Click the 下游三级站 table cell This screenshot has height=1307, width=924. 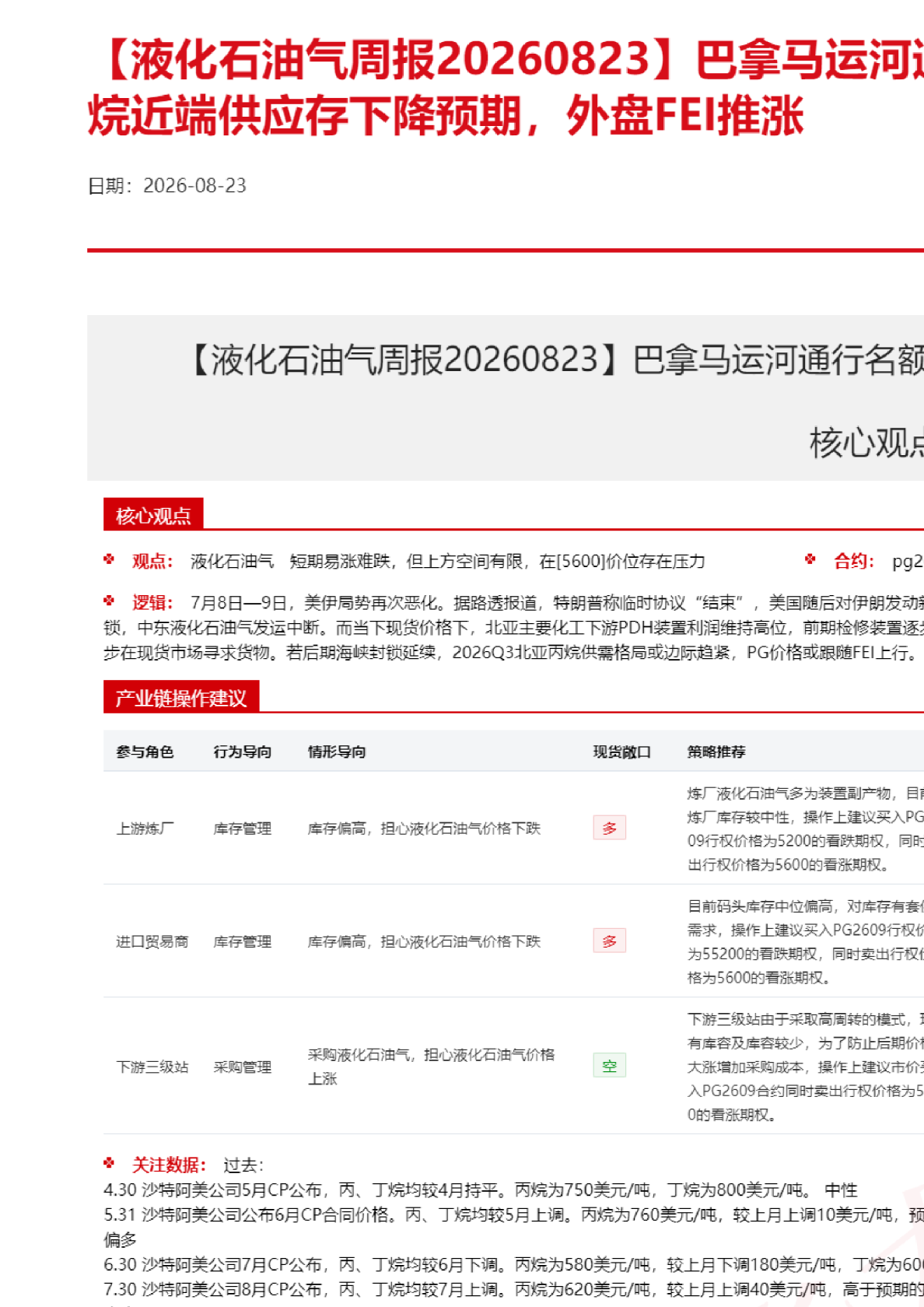pyautogui.click(x=152, y=1067)
